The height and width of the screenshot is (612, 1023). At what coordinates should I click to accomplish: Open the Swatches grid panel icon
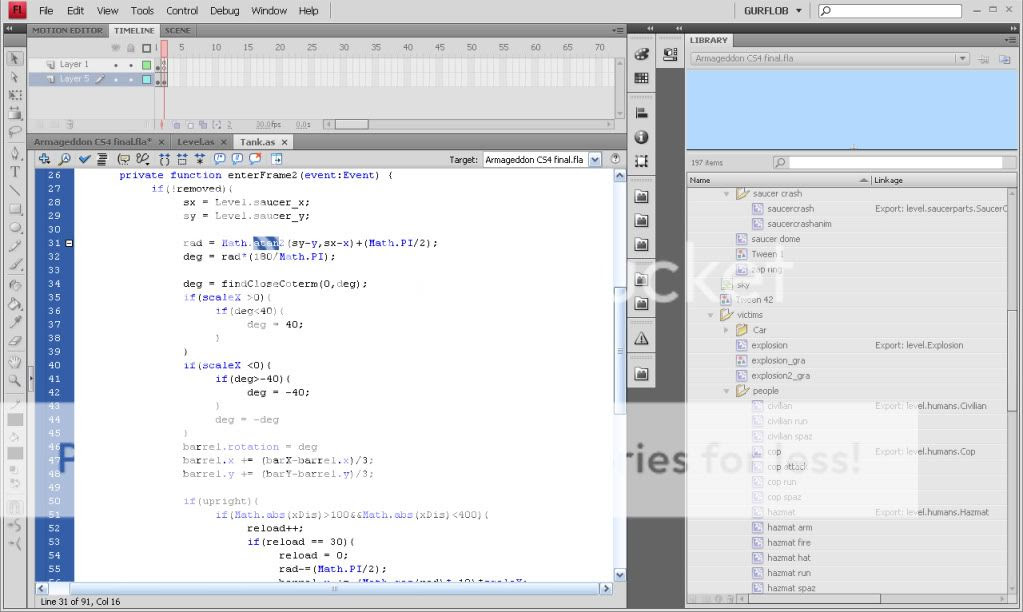pos(641,78)
